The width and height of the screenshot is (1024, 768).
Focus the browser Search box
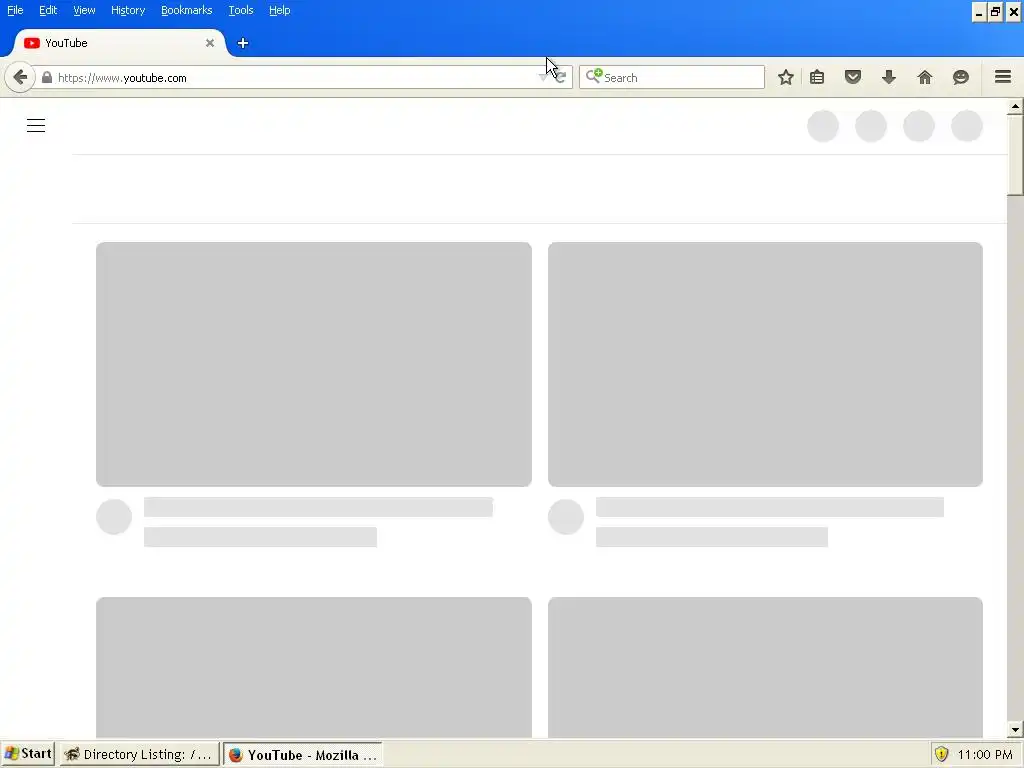(671, 77)
